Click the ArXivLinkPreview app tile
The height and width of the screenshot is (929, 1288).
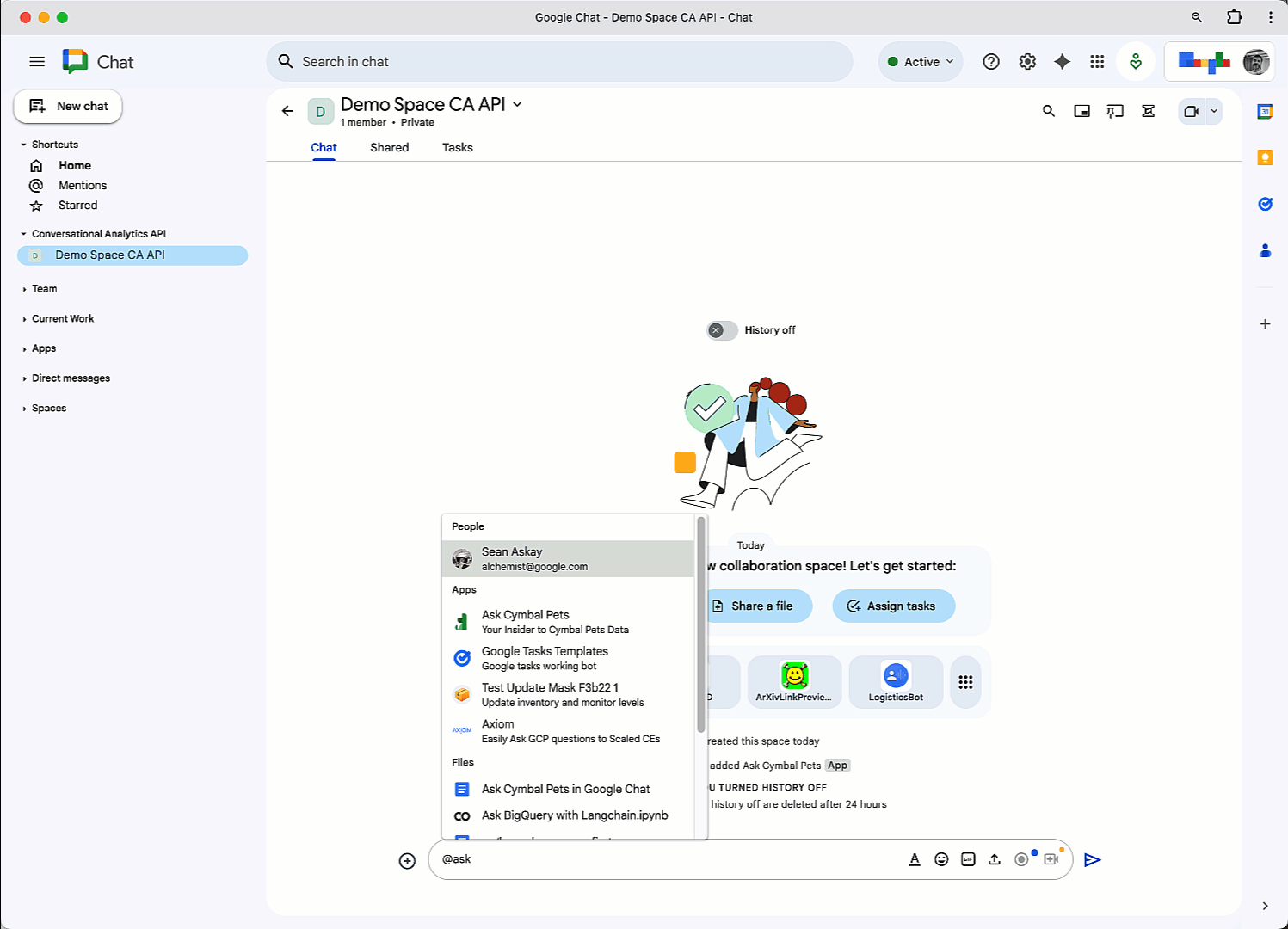pyautogui.click(x=794, y=682)
